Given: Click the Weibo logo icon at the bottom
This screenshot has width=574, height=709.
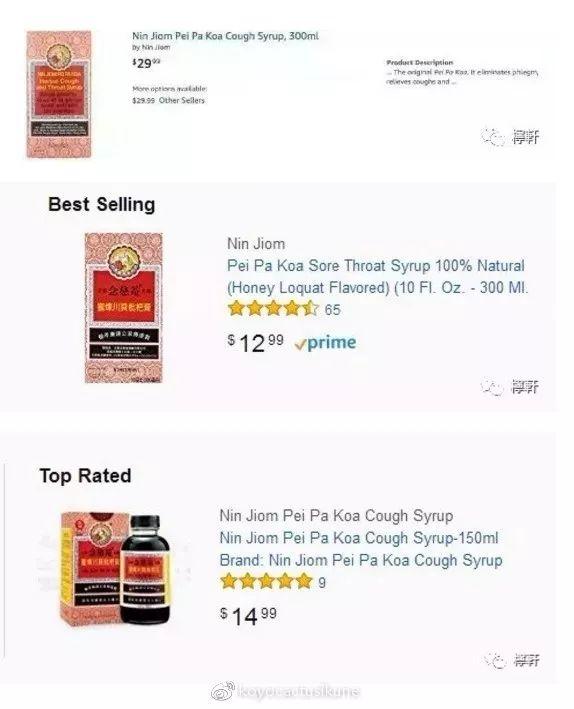Looking at the screenshot, I should click(223, 691).
